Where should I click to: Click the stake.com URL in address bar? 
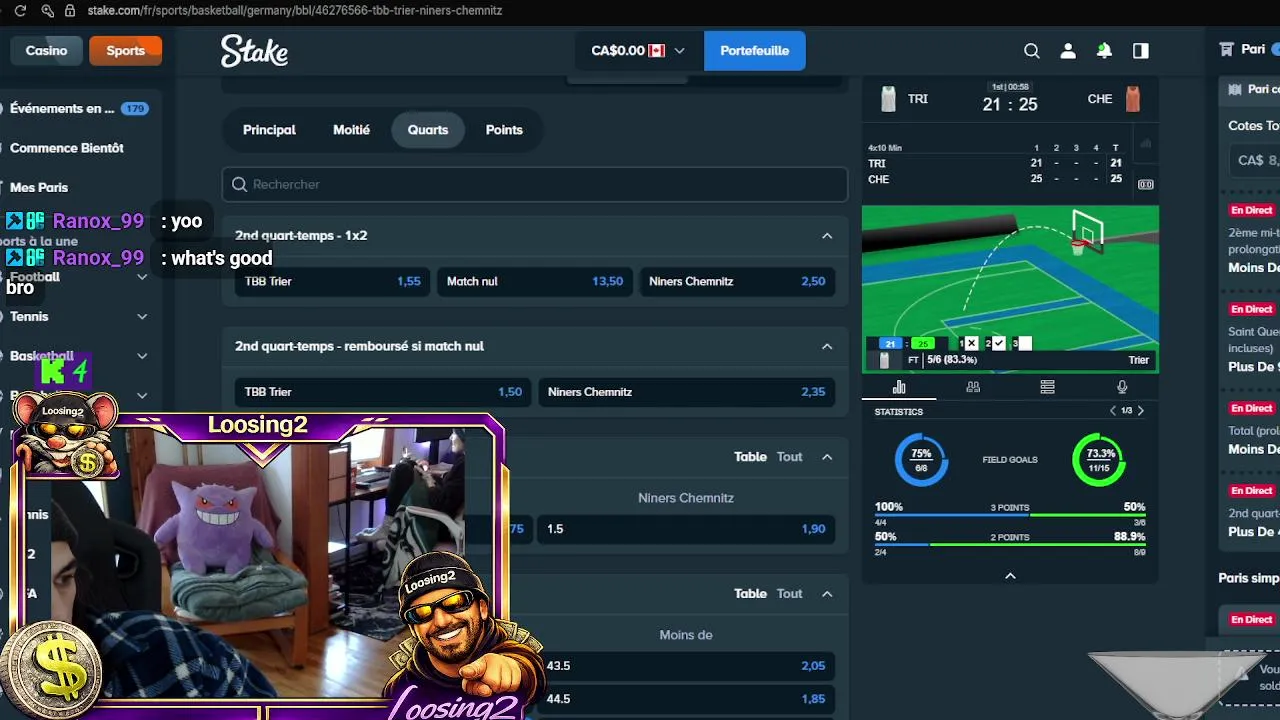point(295,10)
